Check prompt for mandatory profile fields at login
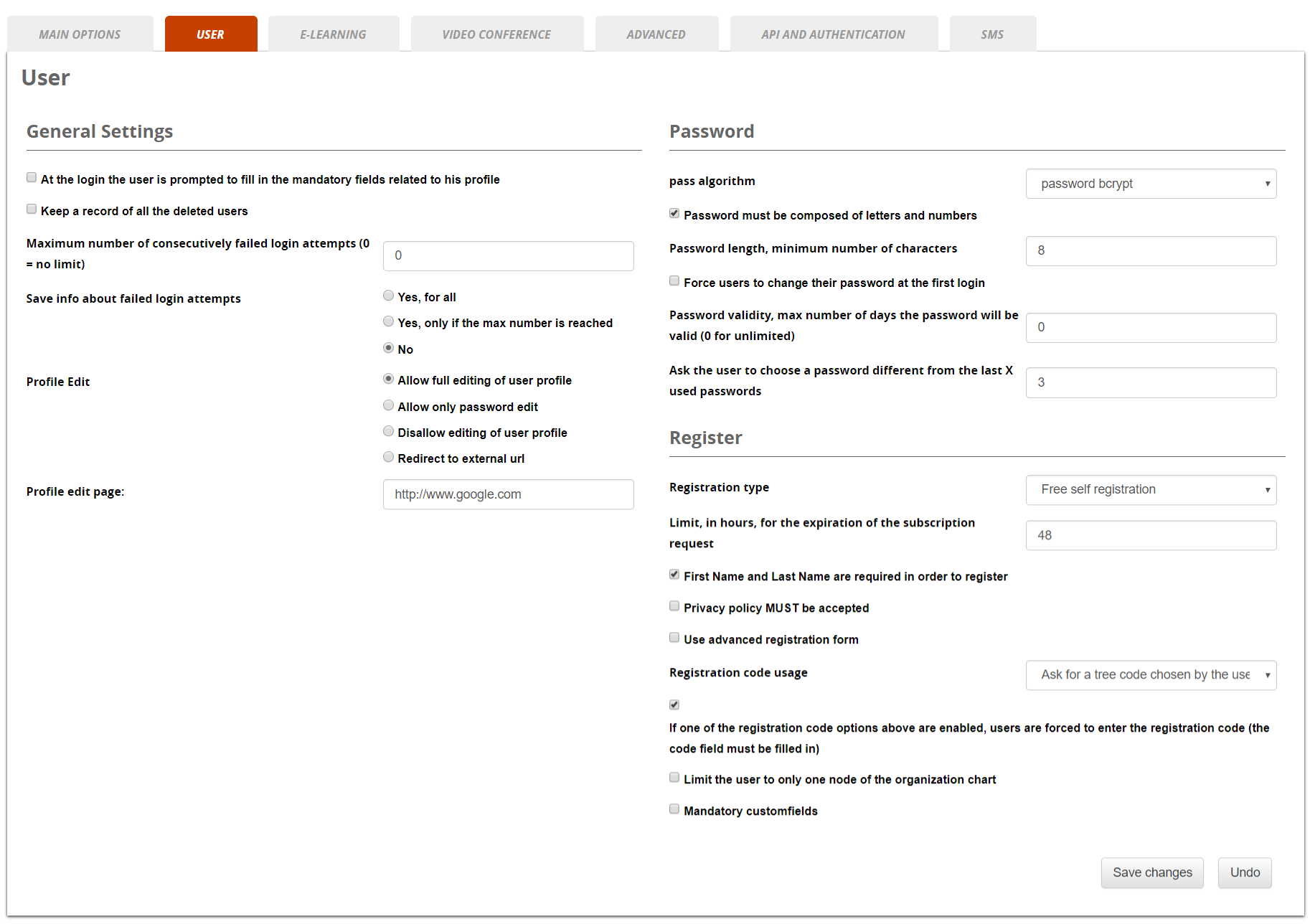The width and height of the screenshot is (1310, 924). point(32,177)
